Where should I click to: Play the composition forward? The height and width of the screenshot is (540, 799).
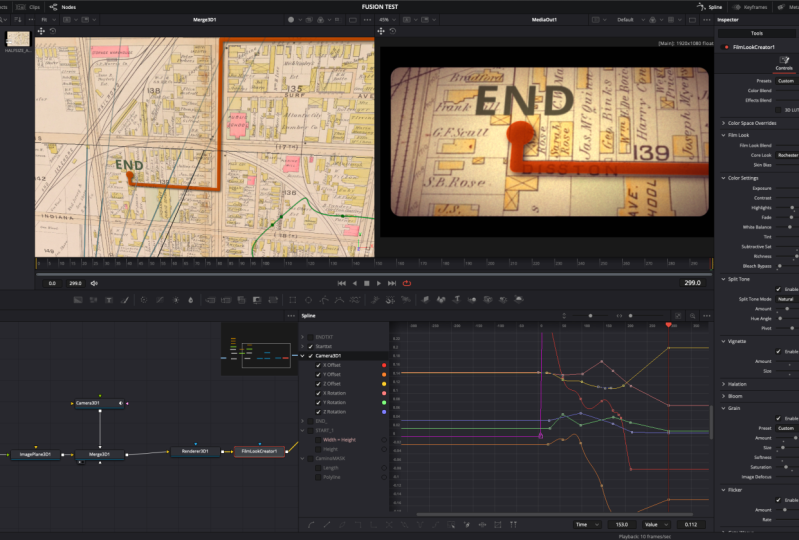(379, 283)
